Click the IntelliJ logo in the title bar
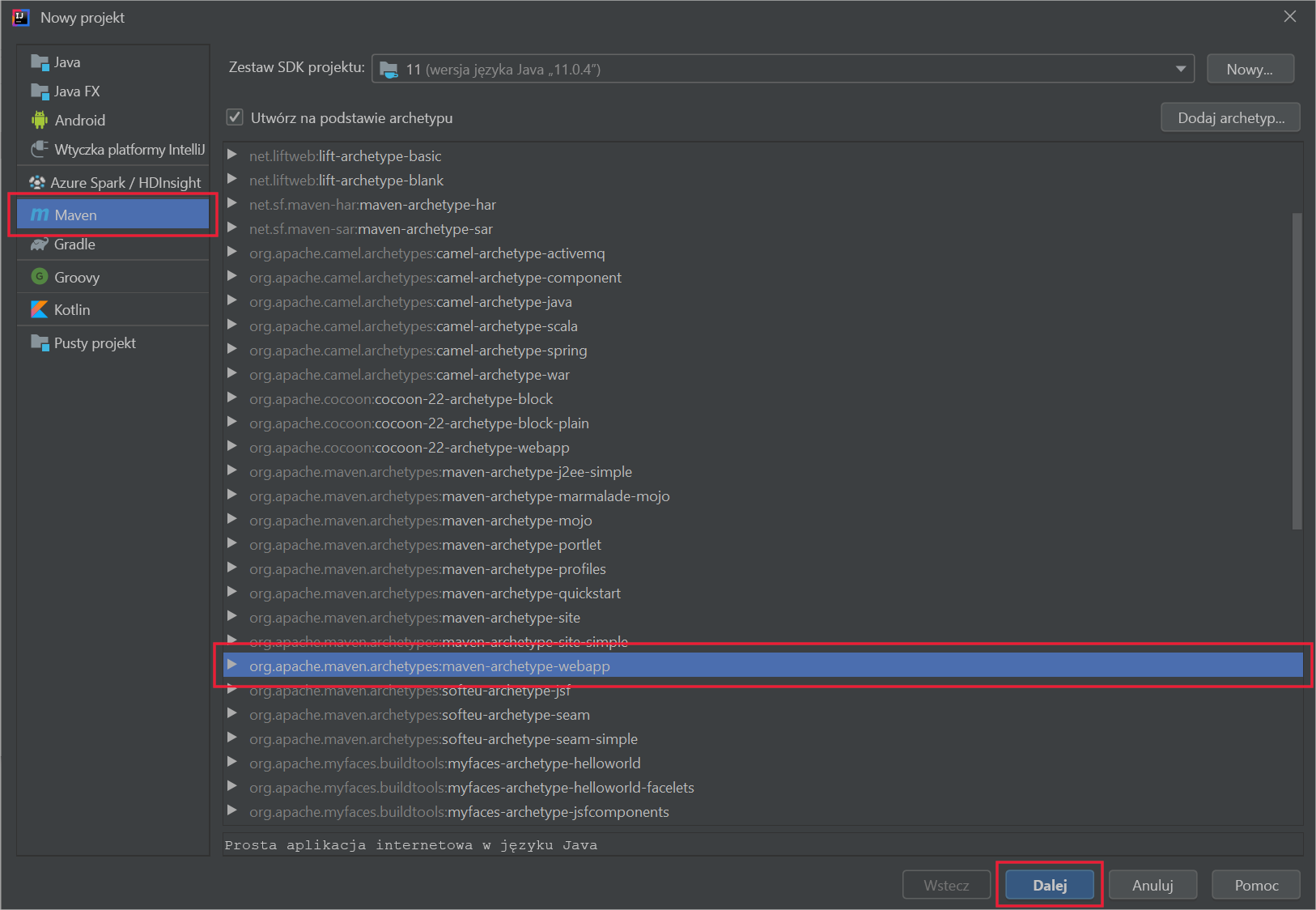 [x=20, y=17]
